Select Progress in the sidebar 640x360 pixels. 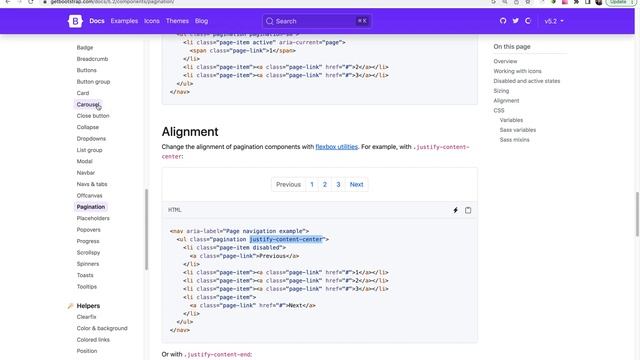(x=88, y=241)
